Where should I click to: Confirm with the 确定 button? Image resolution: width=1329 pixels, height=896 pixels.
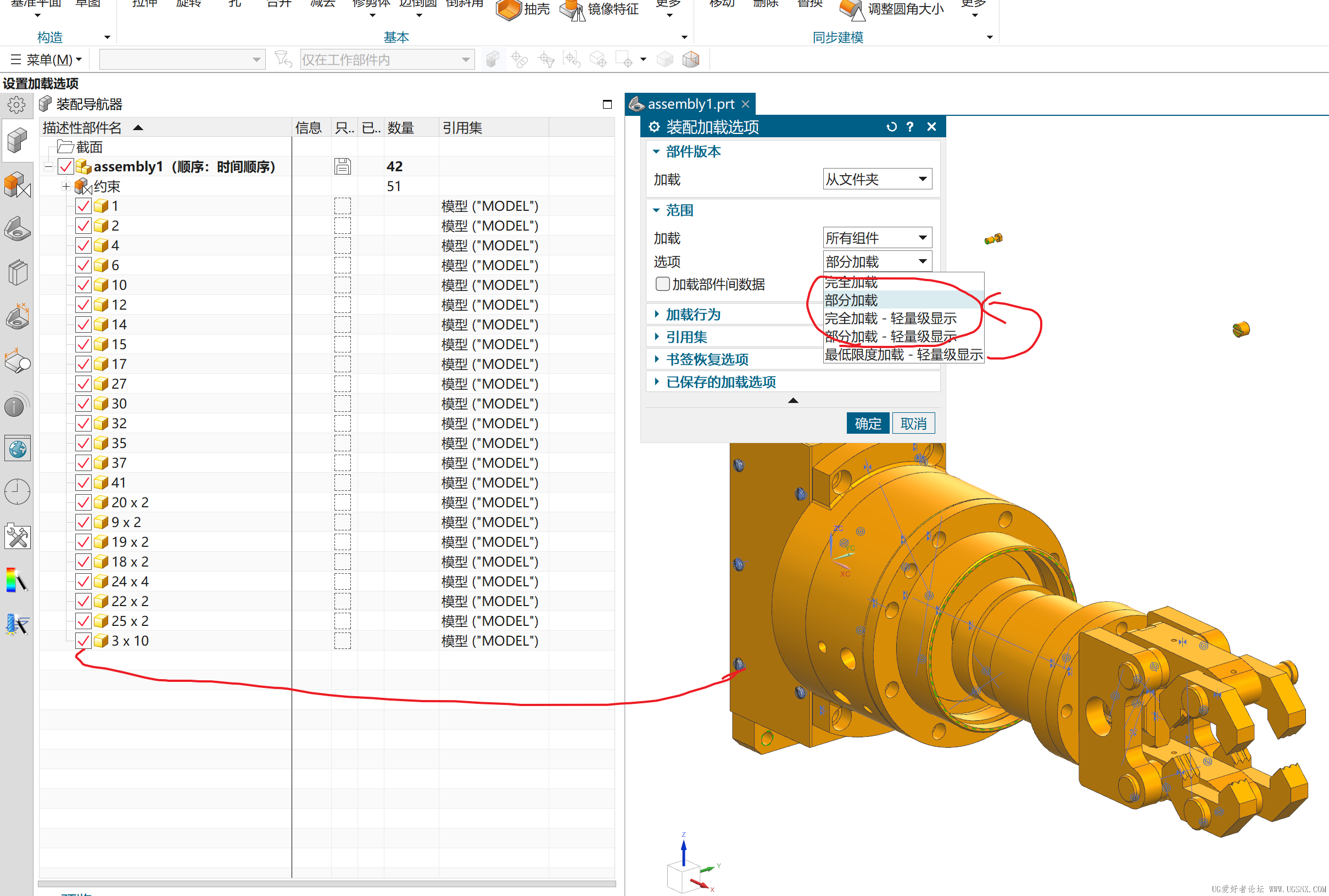(x=868, y=423)
